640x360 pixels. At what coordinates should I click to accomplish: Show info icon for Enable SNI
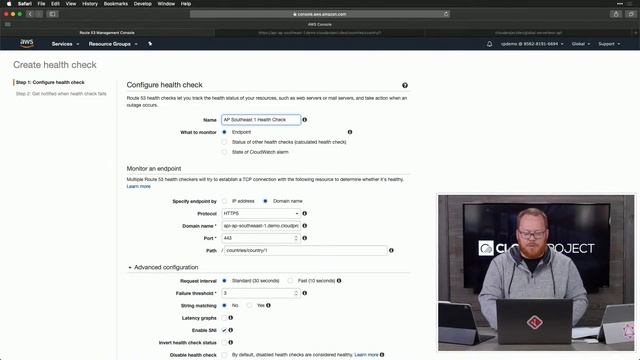click(x=231, y=330)
